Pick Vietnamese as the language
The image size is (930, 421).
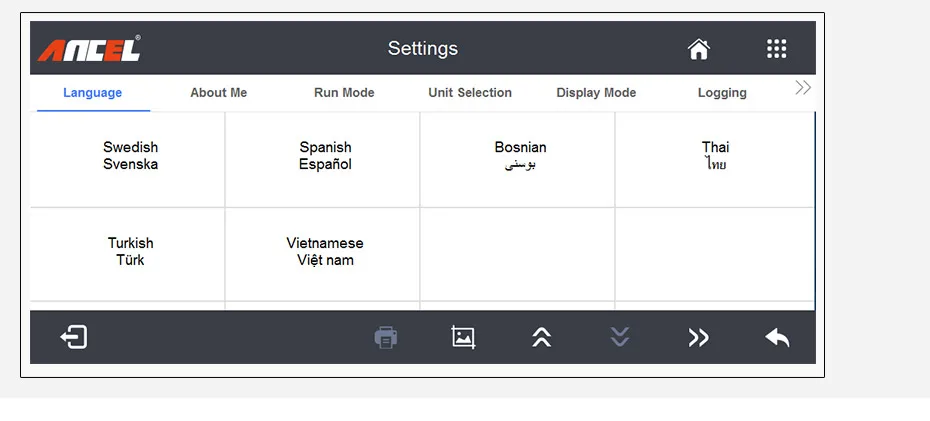click(x=325, y=252)
